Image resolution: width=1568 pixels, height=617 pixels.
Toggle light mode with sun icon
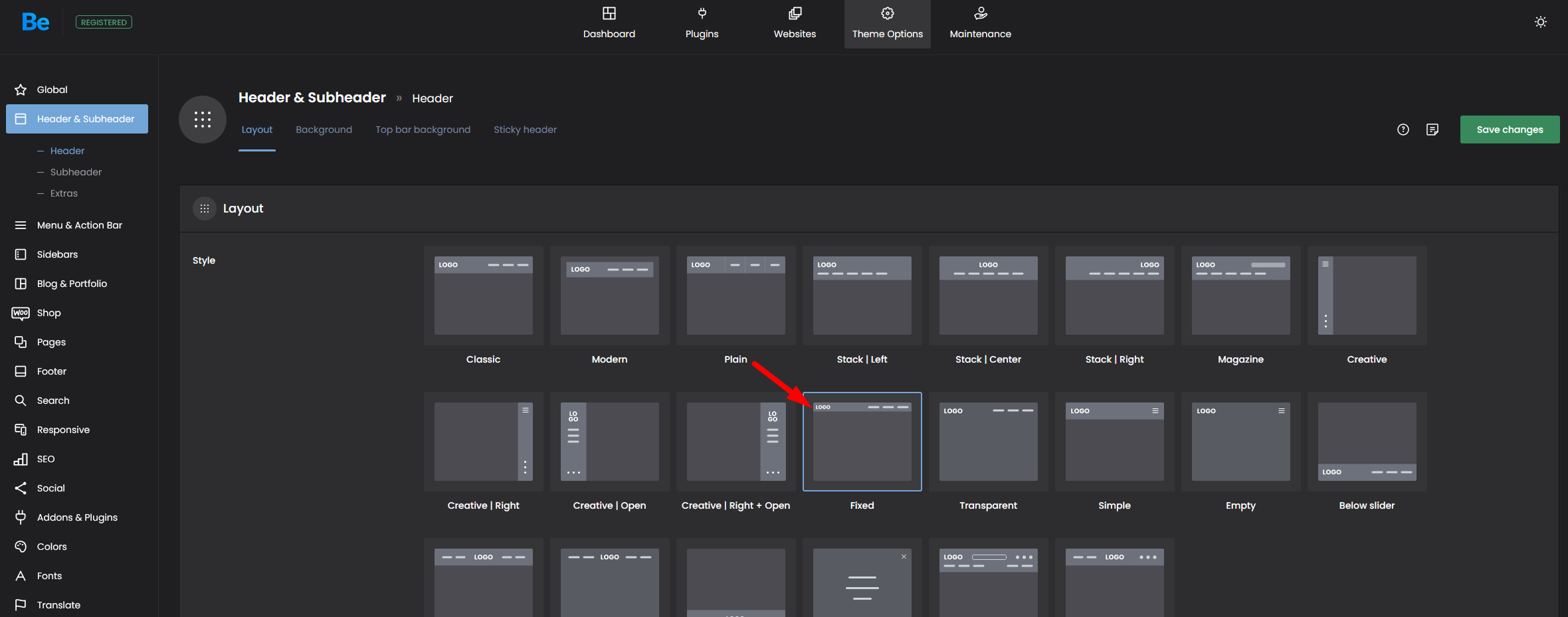pos(1540,22)
